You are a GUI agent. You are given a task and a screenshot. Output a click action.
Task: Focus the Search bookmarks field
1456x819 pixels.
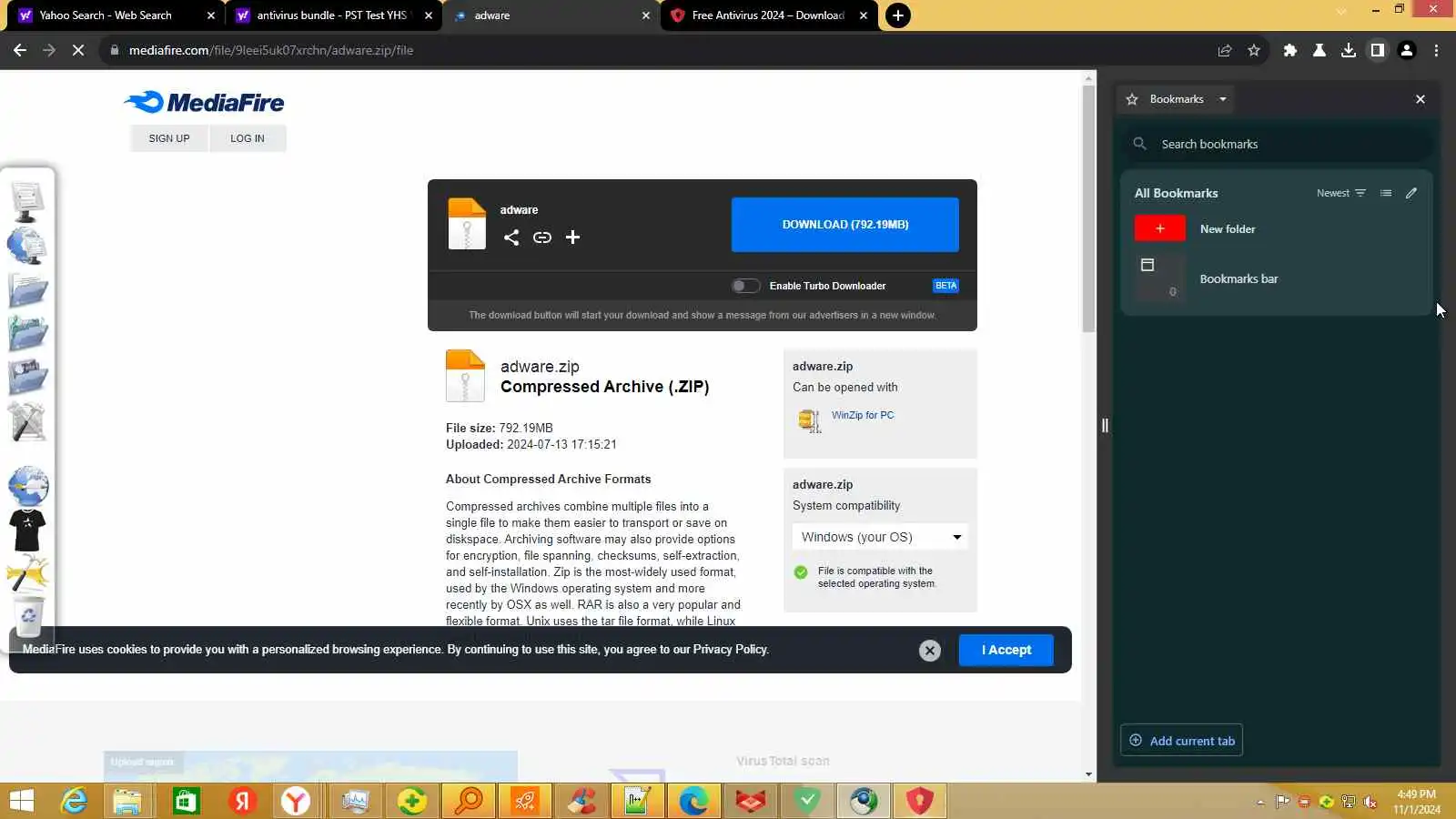(x=1277, y=144)
